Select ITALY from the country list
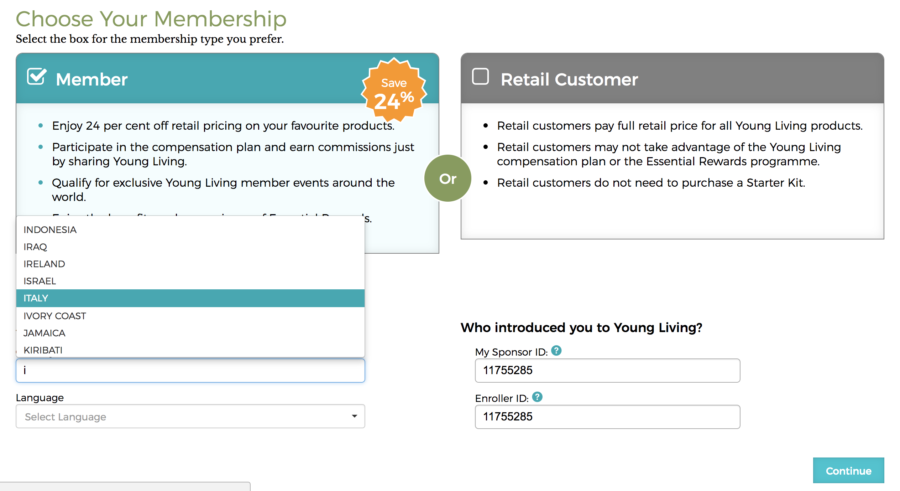The width and height of the screenshot is (900, 491). 190,298
